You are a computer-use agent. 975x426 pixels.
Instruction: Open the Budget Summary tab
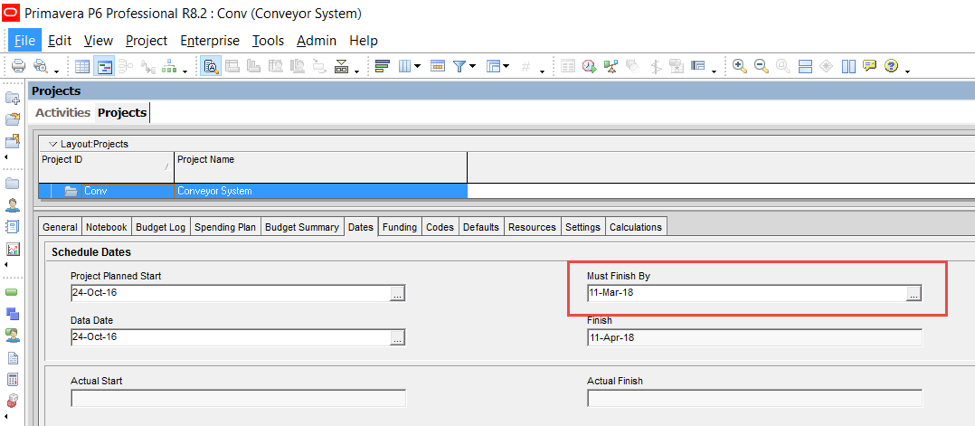click(x=302, y=227)
